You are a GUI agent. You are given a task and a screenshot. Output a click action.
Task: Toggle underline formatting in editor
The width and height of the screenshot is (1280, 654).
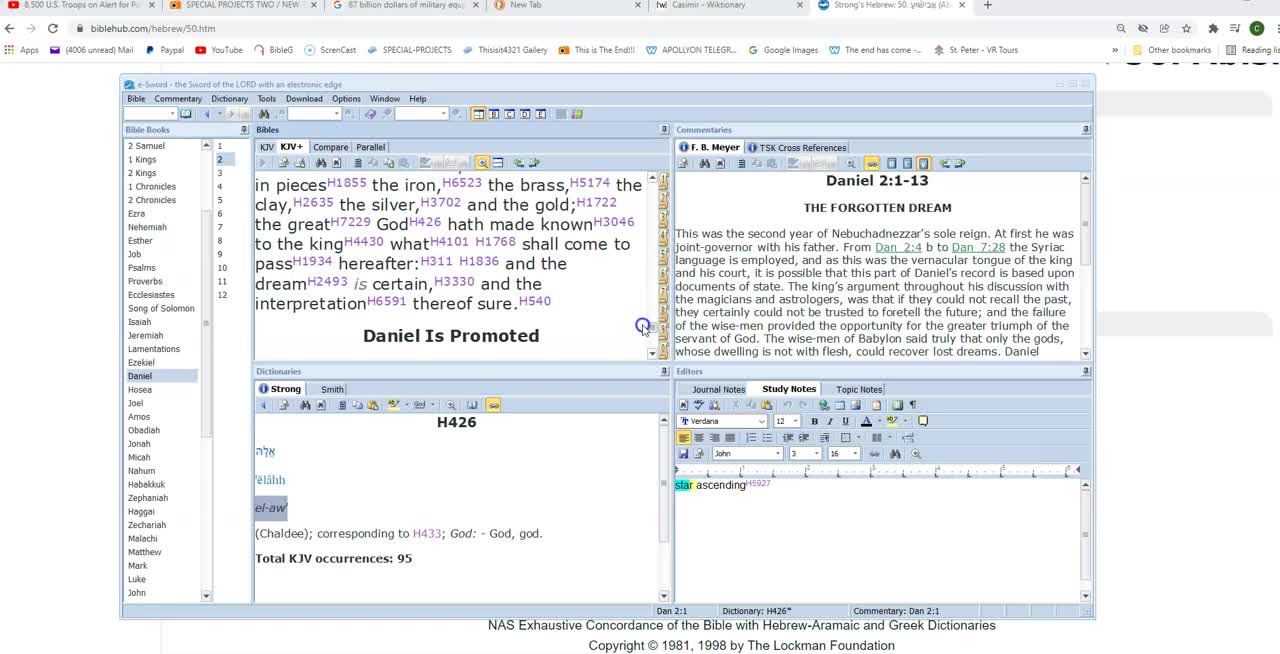[845, 421]
